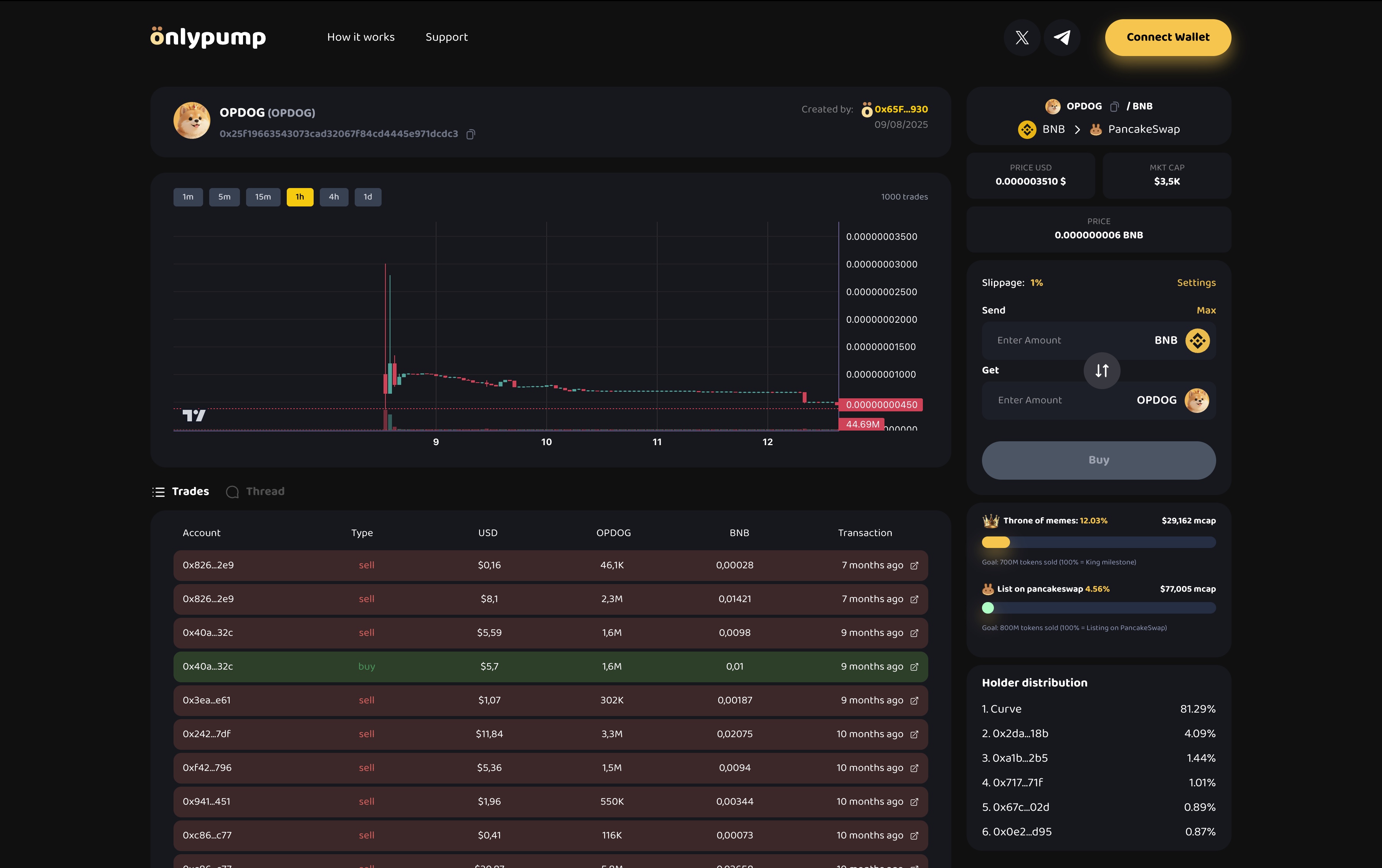Select the 1m chart interval
1382x868 pixels.
point(188,197)
